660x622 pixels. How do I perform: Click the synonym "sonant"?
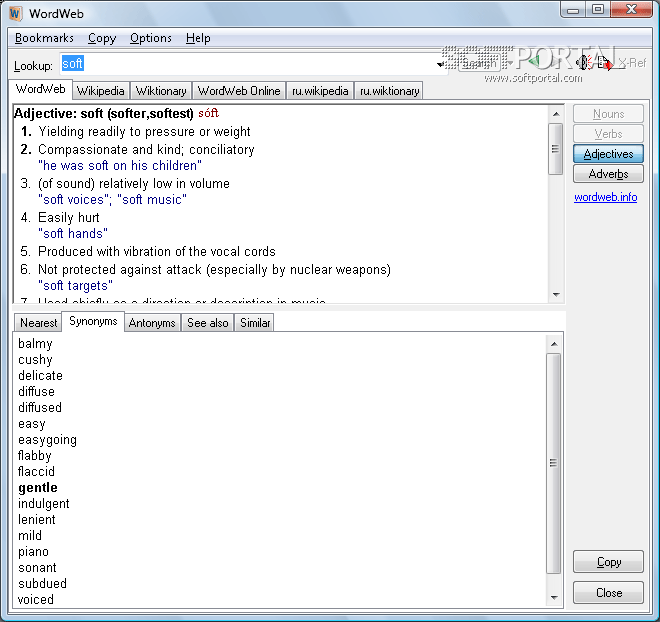(37, 567)
